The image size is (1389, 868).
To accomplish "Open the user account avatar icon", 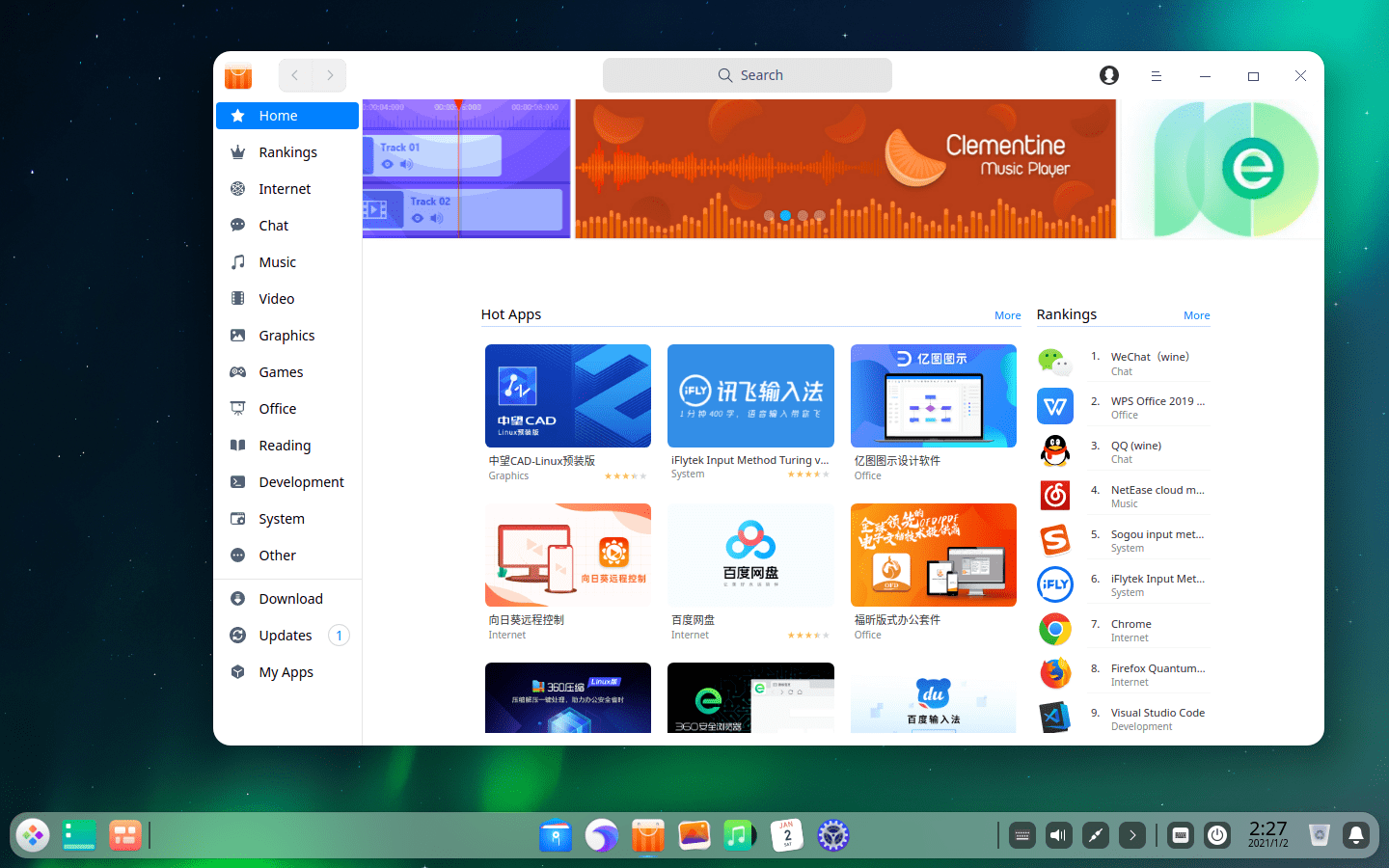I will [1109, 75].
